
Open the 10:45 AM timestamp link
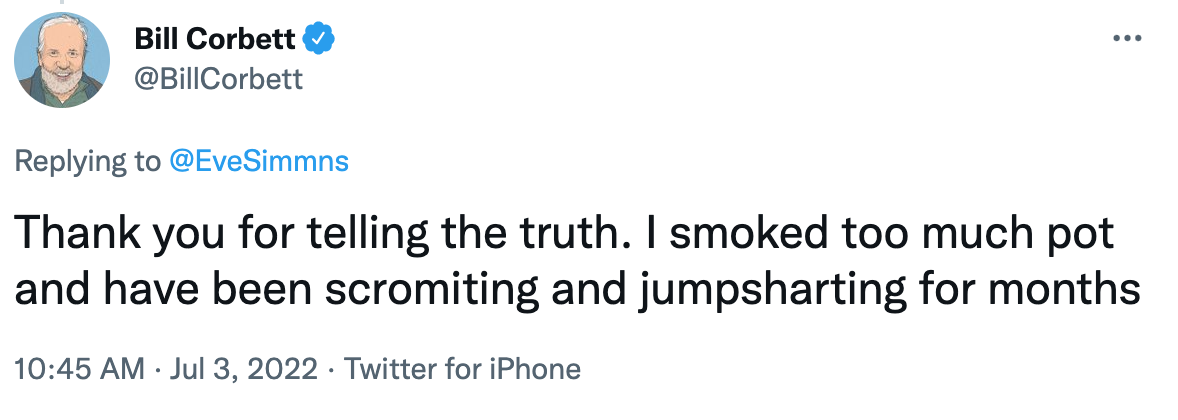pos(79,369)
